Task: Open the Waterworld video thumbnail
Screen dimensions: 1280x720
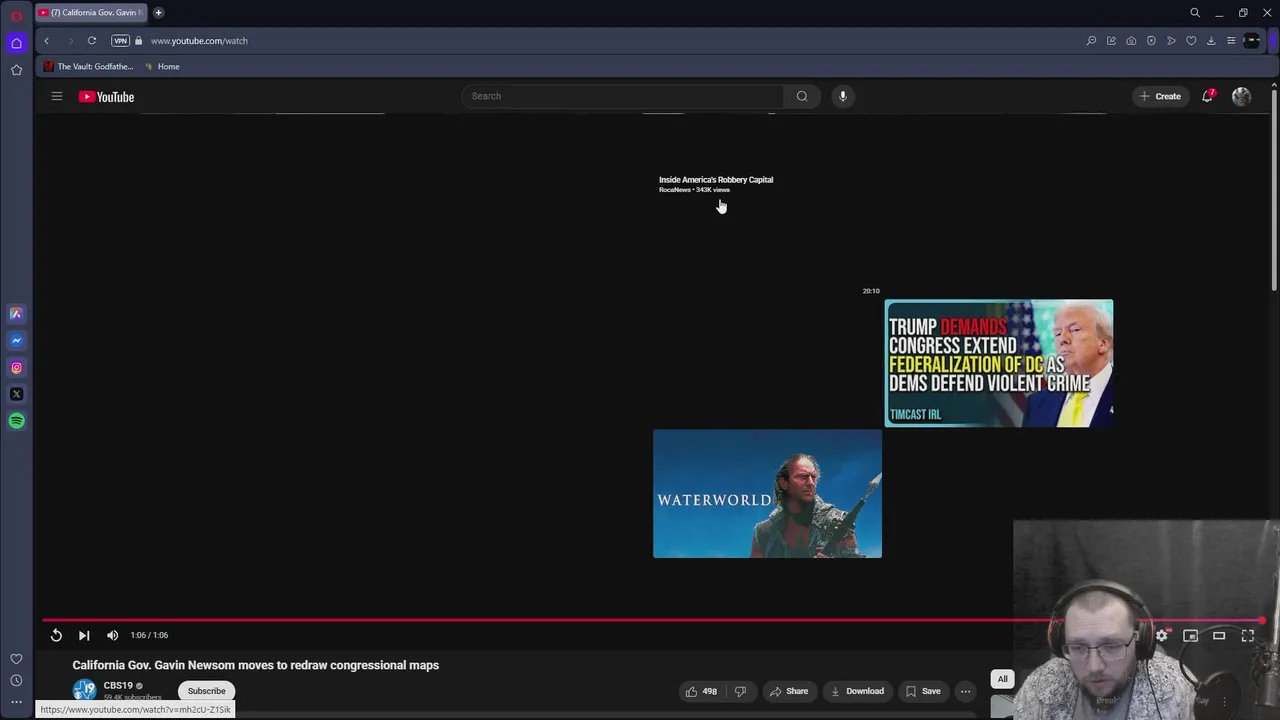Action: [767, 494]
